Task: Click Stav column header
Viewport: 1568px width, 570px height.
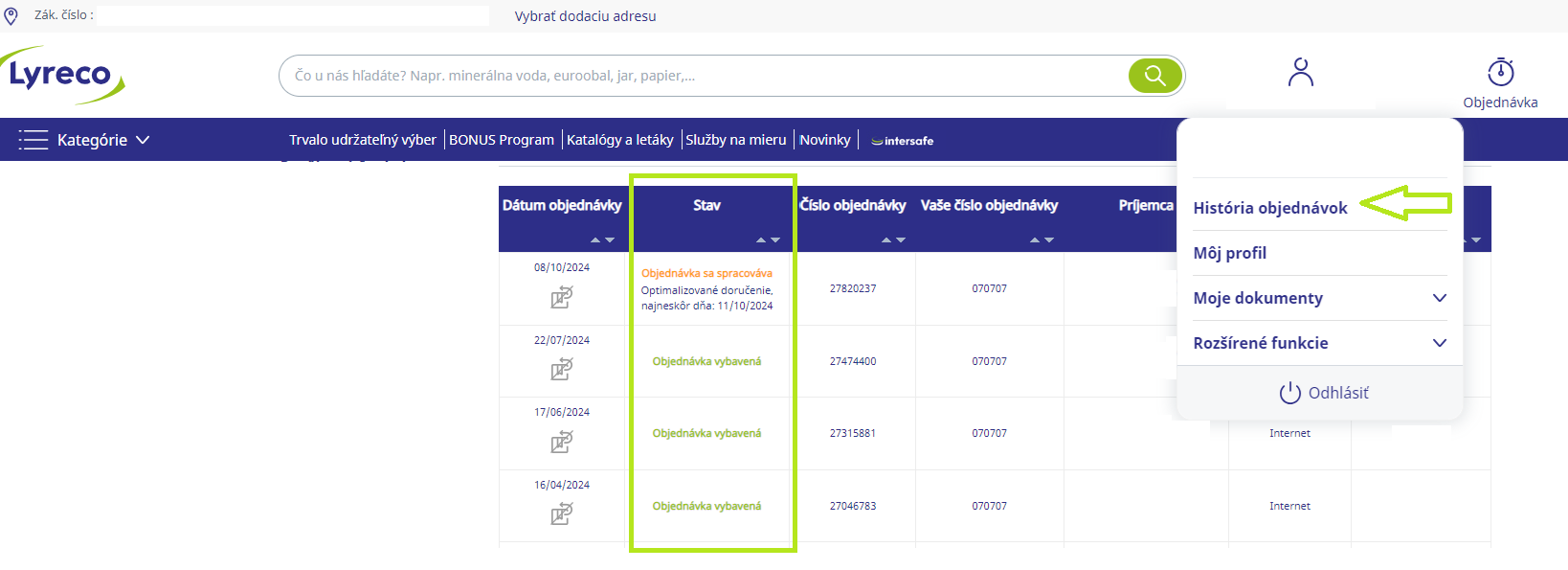Action: [707, 205]
